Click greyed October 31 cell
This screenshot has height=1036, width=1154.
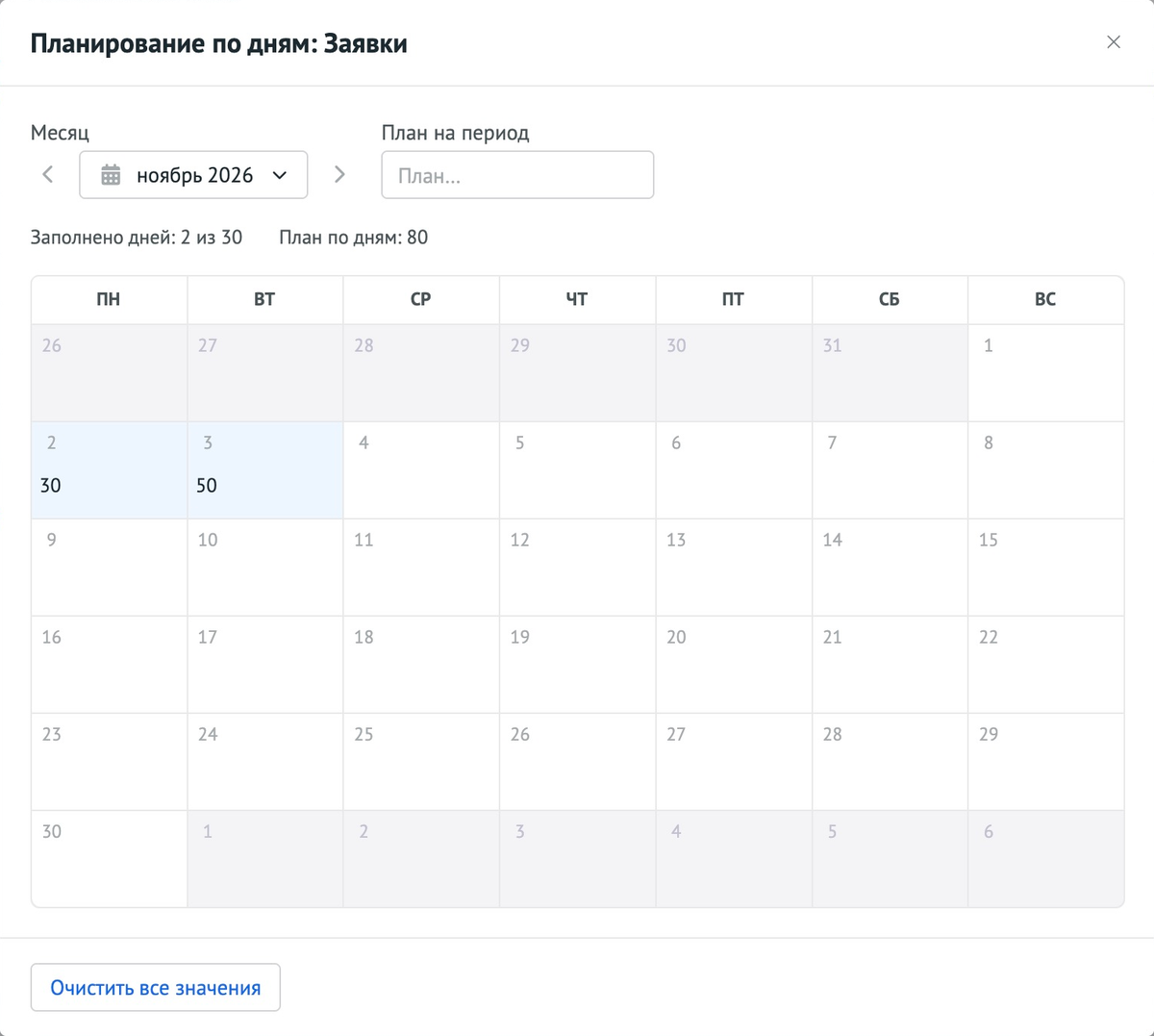click(x=890, y=373)
